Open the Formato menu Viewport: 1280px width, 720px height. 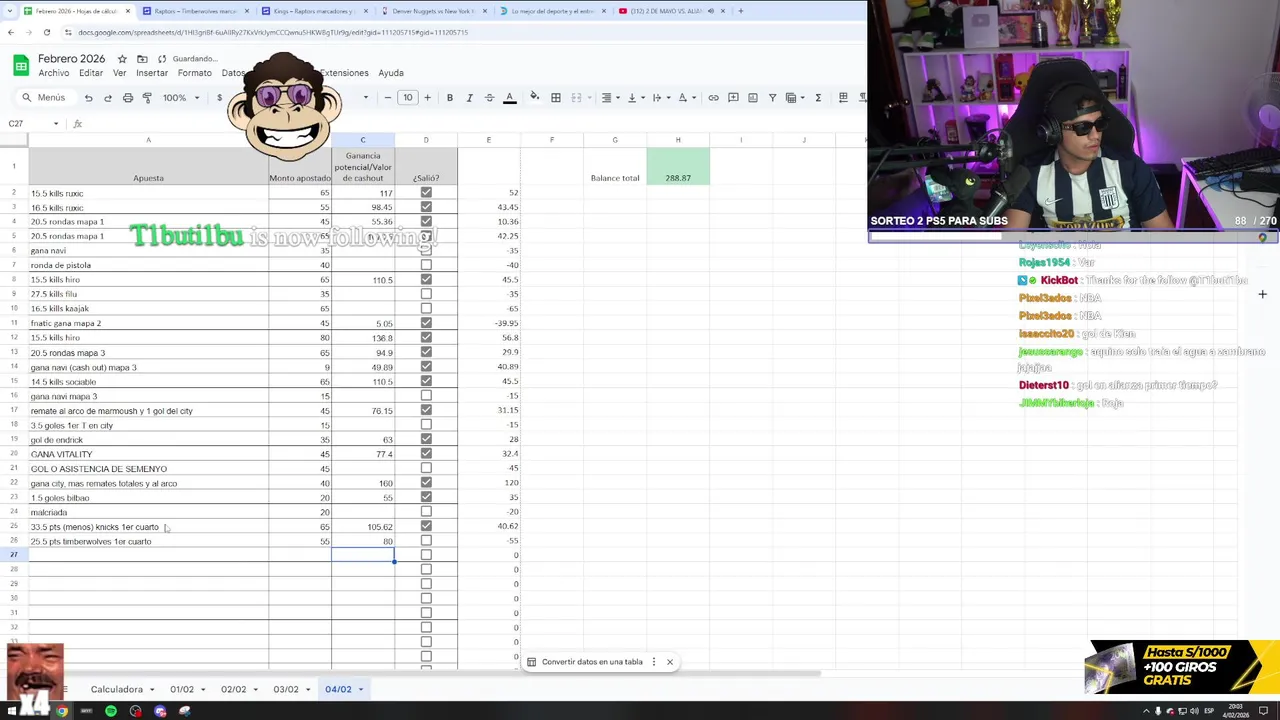click(x=195, y=73)
